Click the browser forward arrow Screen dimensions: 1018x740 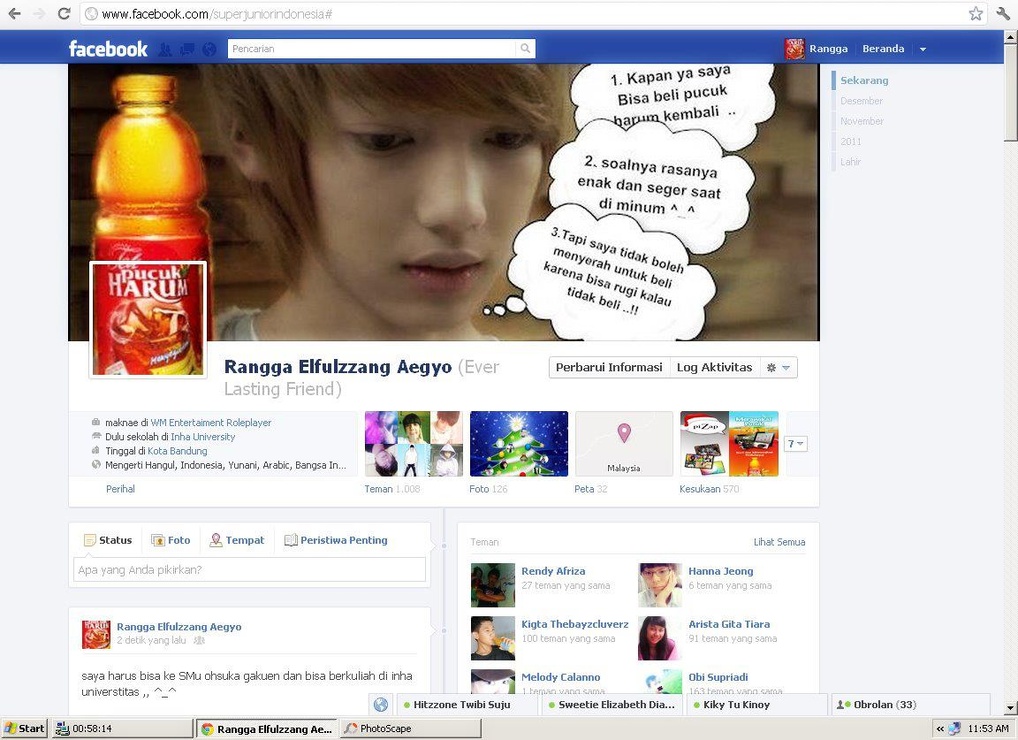tap(39, 14)
